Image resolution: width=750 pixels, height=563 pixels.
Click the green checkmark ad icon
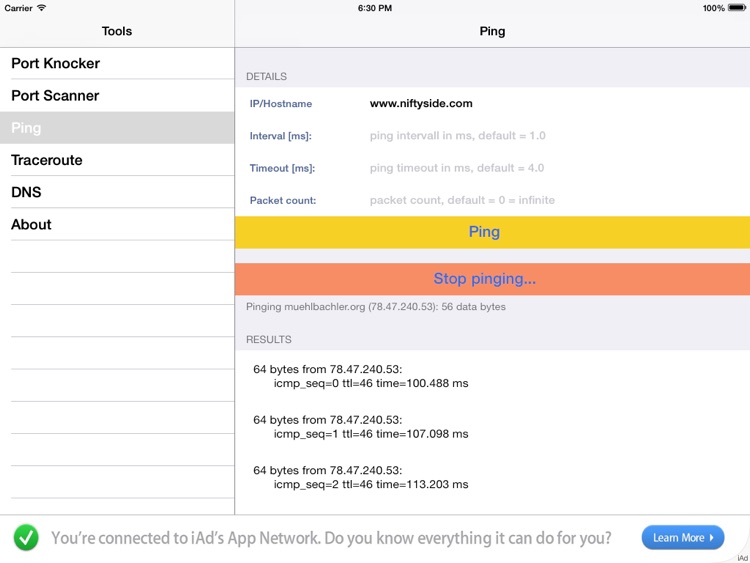click(26, 538)
